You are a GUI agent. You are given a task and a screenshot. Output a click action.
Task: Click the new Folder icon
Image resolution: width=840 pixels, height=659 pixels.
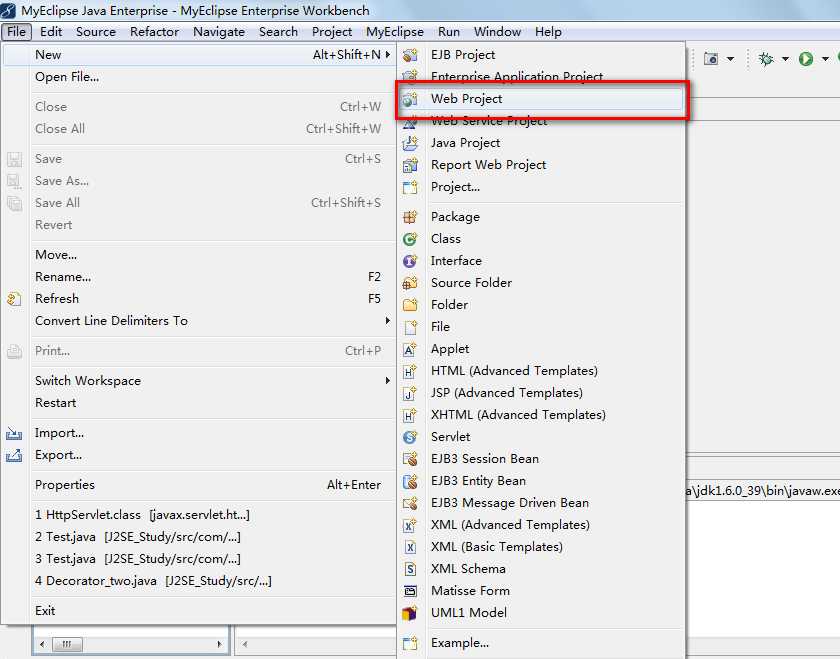pyautogui.click(x=410, y=305)
